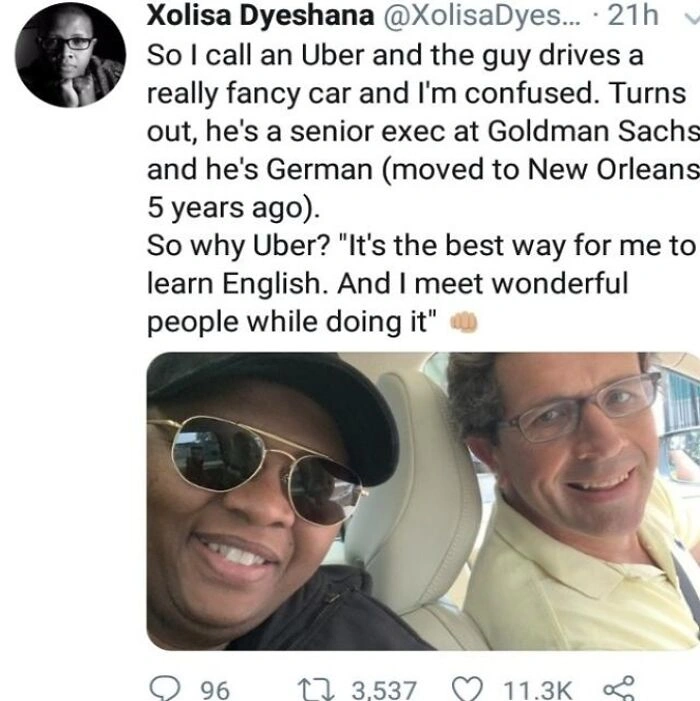Click the fist bump emoji in the tweet
This screenshot has height=701, width=700.
pyautogui.click(x=467, y=321)
